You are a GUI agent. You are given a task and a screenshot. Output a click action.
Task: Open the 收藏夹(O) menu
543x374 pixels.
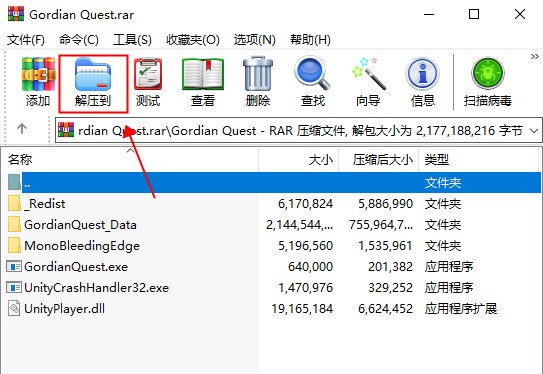pos(193,40)
